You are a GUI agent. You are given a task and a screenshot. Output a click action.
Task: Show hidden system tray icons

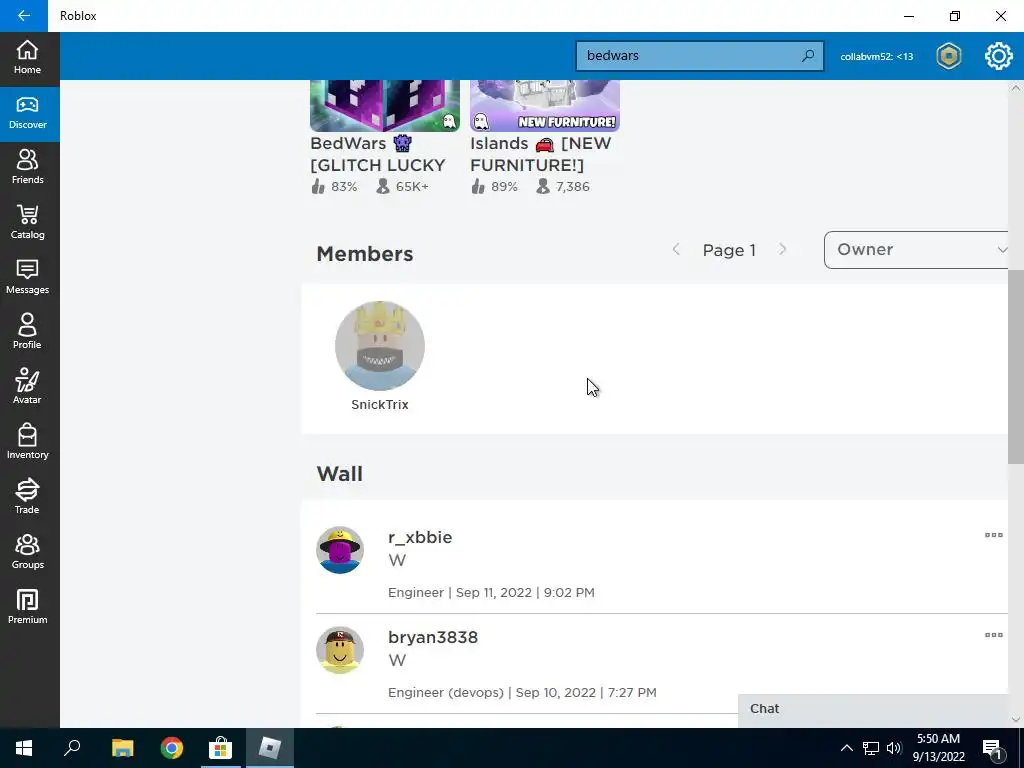(x=846, y=748)
